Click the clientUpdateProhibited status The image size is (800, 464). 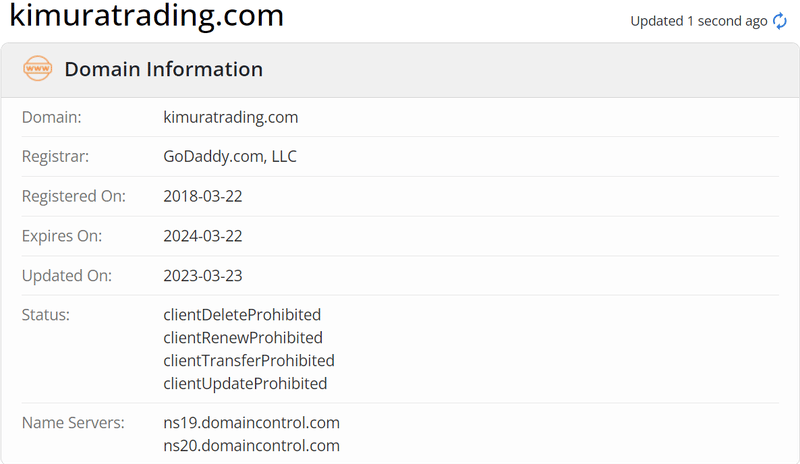245,383
